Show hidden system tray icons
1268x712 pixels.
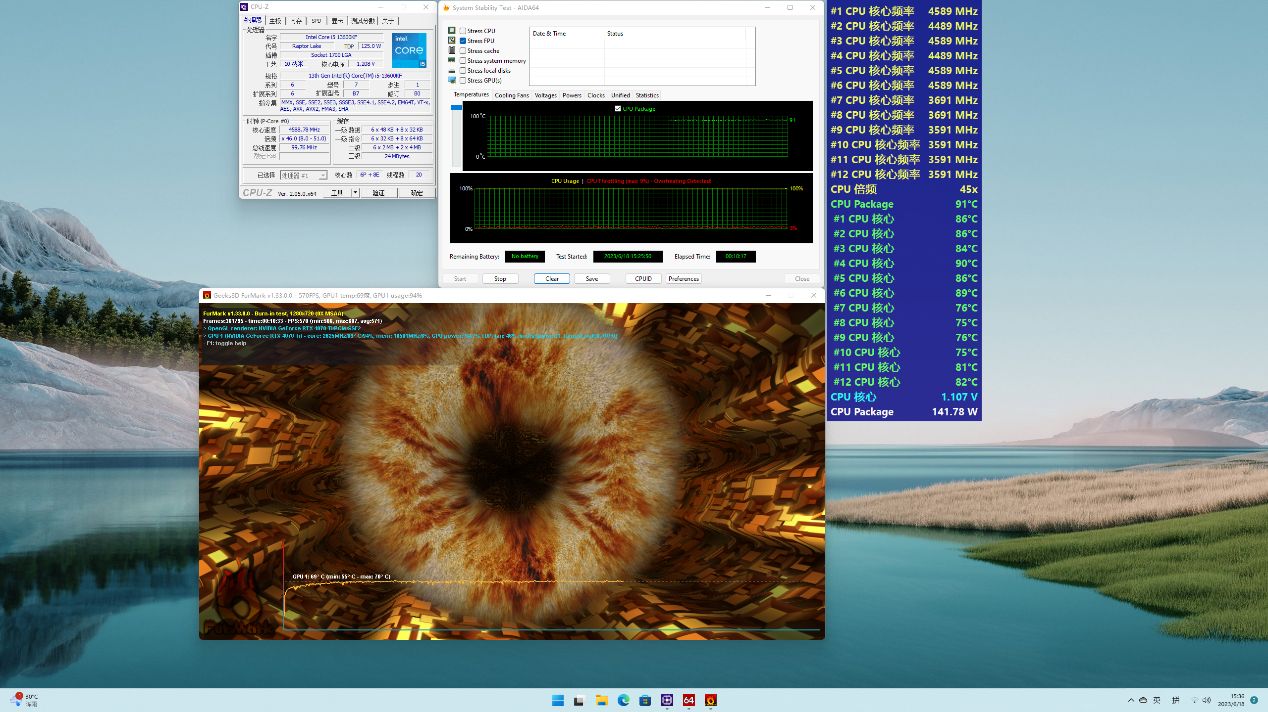pyautogui.click(x=1131, y=700)
